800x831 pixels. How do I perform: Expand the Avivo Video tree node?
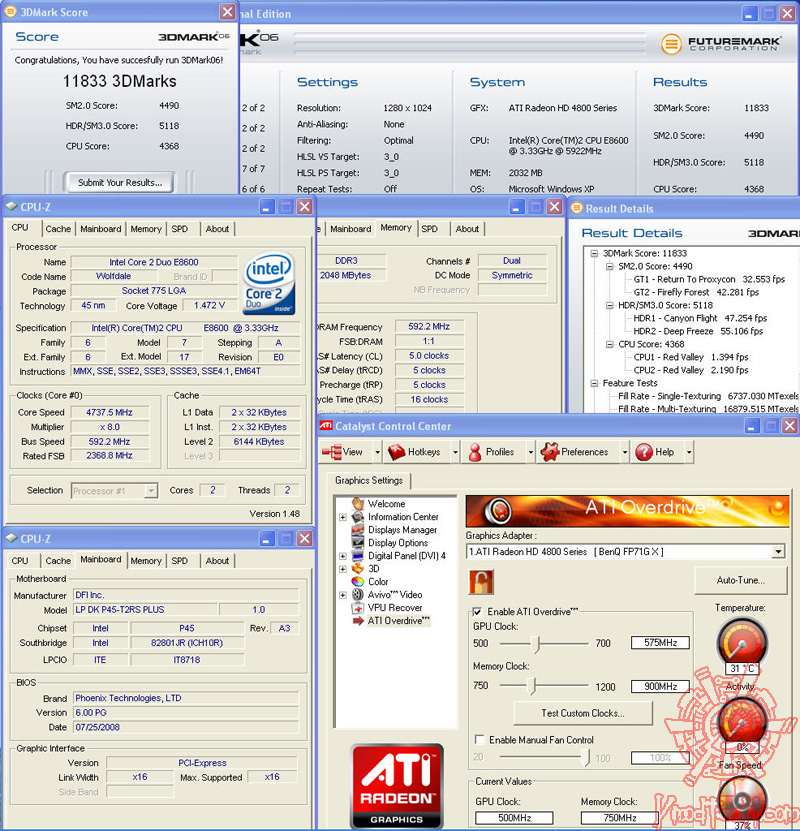pos(343,595)
